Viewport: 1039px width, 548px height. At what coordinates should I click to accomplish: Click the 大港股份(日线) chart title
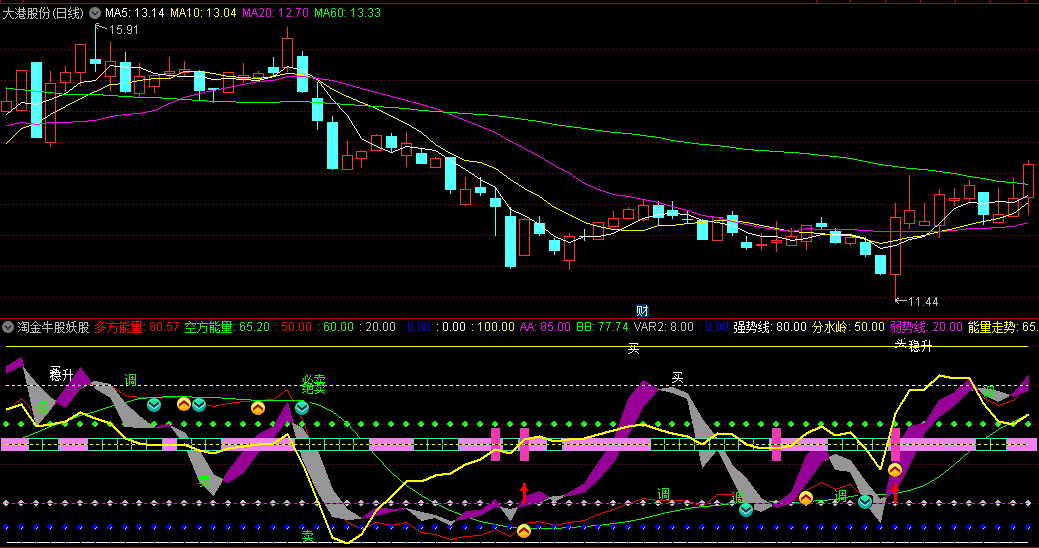pos(43,13)
